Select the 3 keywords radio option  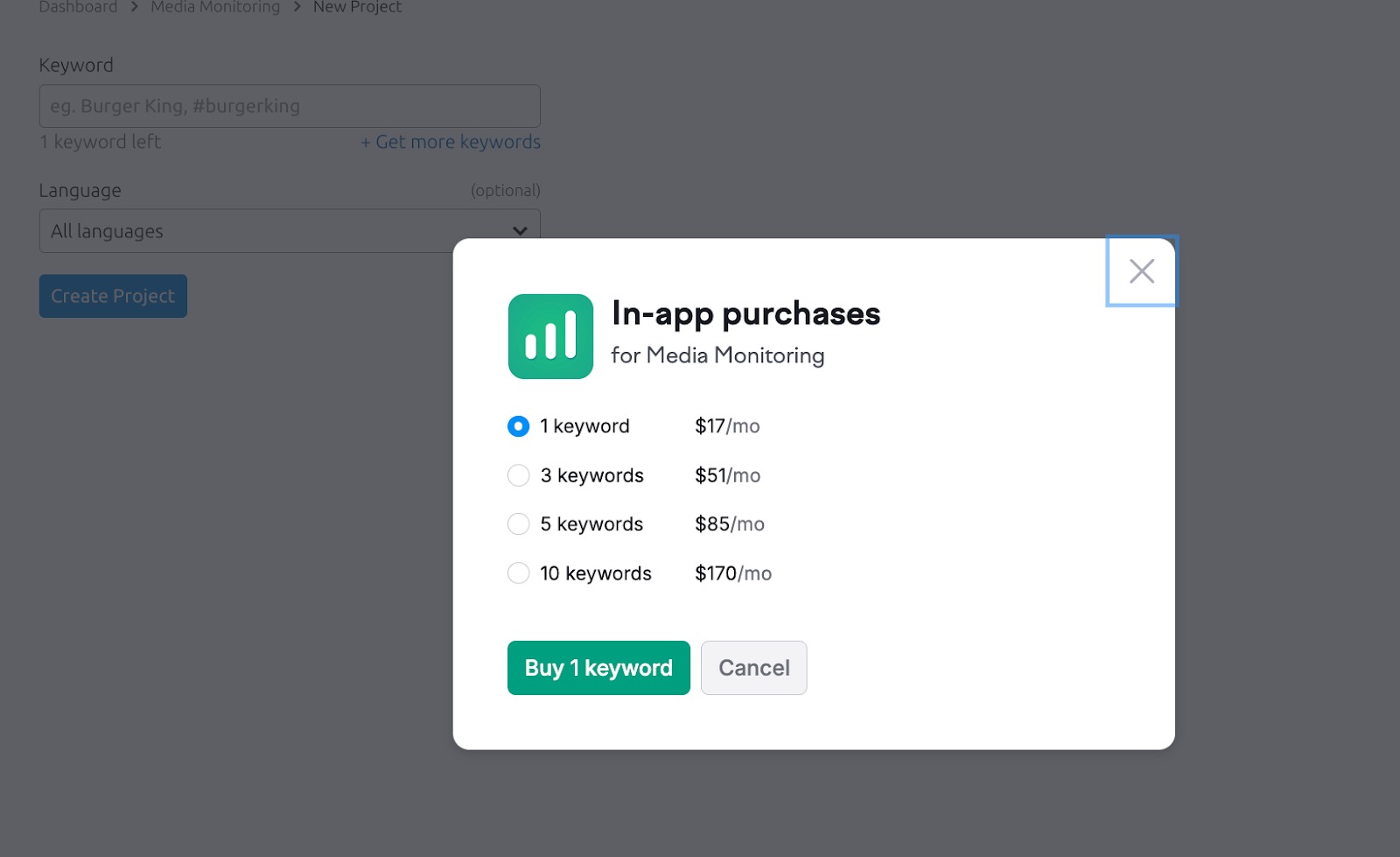pos(518,475)
